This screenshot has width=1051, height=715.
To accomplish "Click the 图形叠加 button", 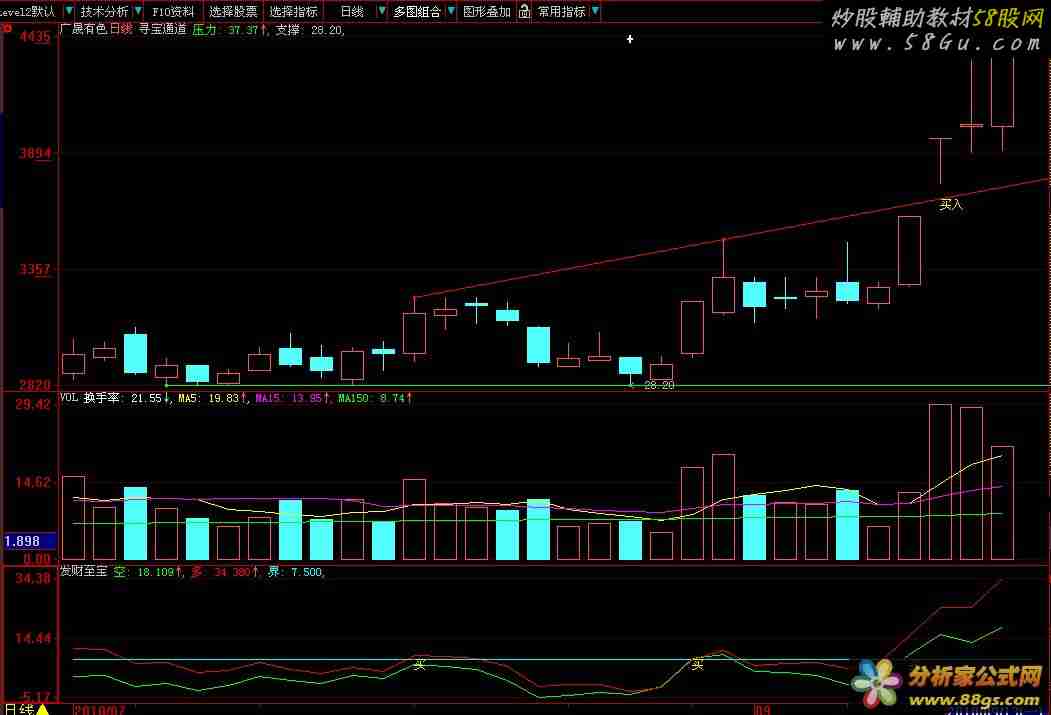I will click(x=487, y=11).
